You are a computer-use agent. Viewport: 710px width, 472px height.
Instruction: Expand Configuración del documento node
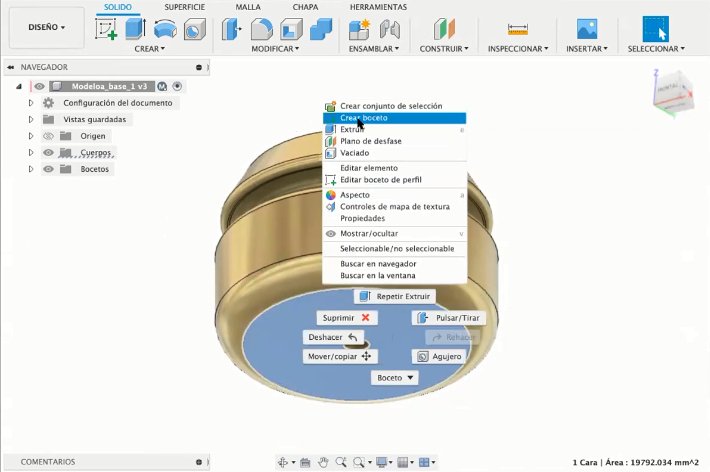click(31, 103)
